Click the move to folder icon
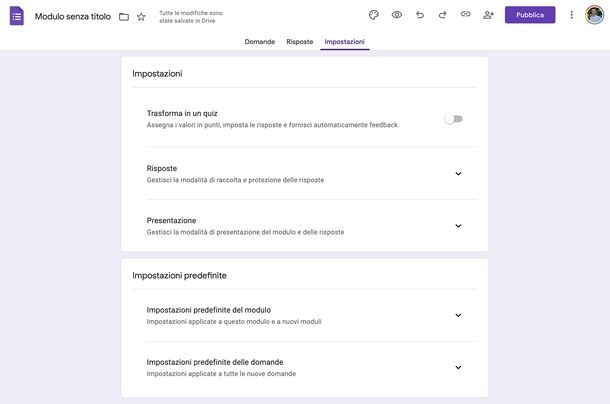This screenshot has width=610, height=404. pos(124,16)
